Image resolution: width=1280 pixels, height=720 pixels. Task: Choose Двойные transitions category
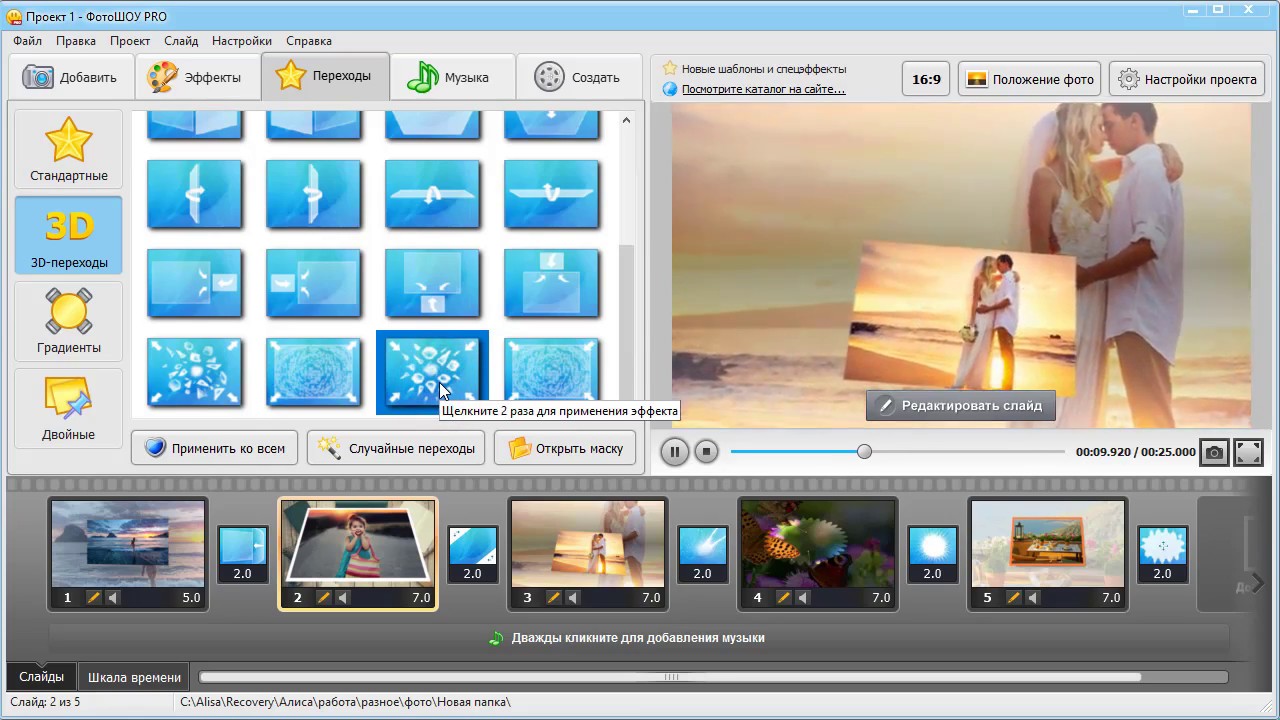point(69,408)
